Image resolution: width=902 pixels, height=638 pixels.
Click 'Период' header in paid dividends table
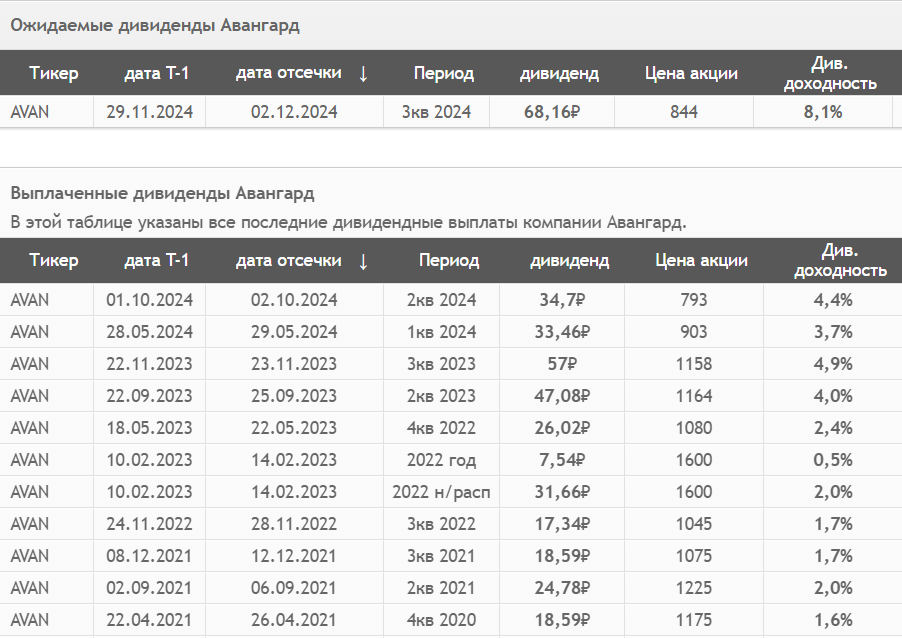click(449, 261)
